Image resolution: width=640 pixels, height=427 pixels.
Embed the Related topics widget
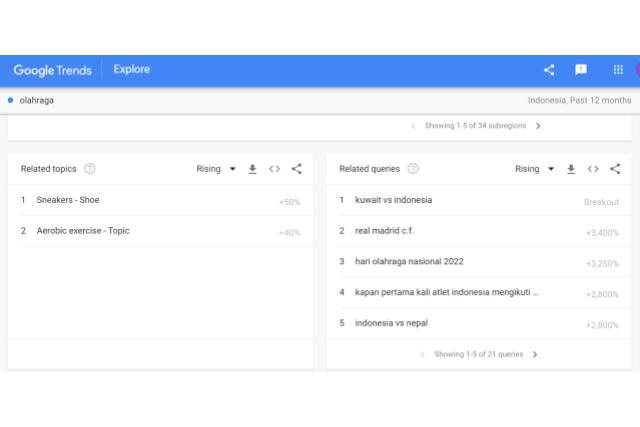tap(275, 169)
